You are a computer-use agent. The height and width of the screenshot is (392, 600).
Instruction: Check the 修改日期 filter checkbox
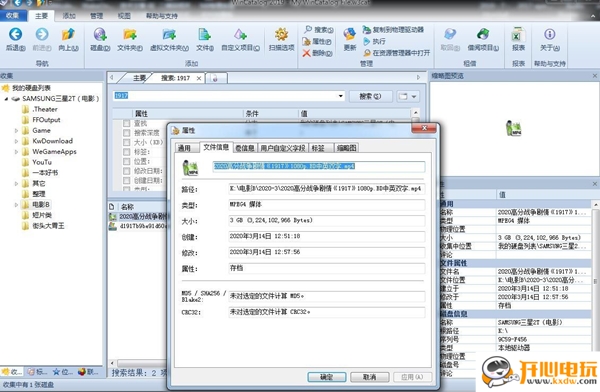click(x=126, y=171)
